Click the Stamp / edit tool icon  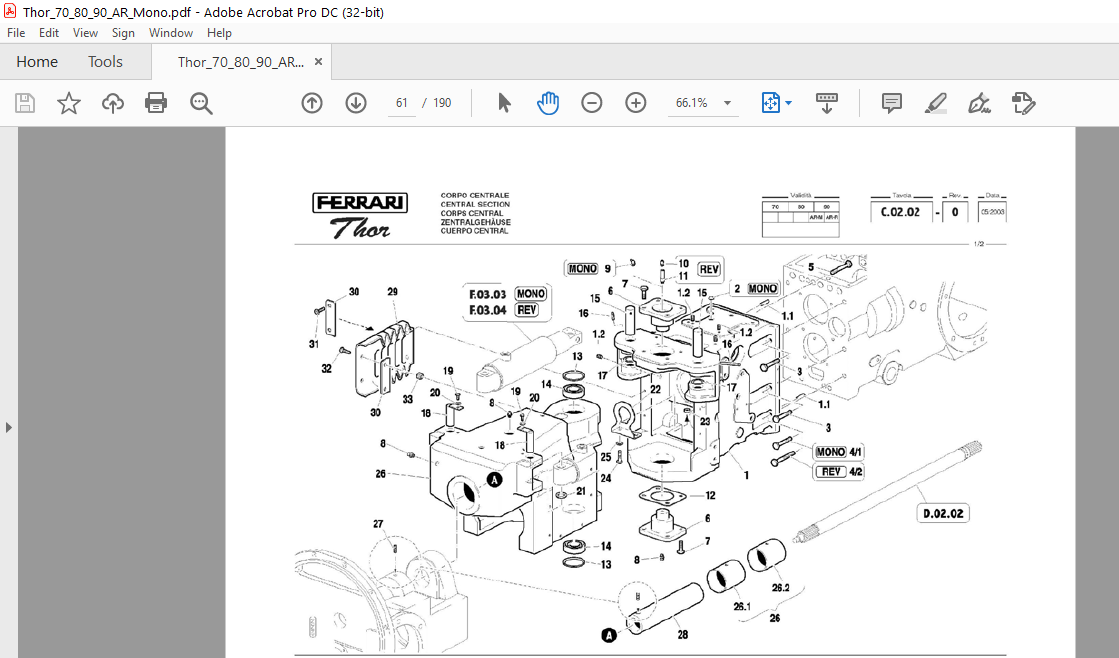(1023, 103)
